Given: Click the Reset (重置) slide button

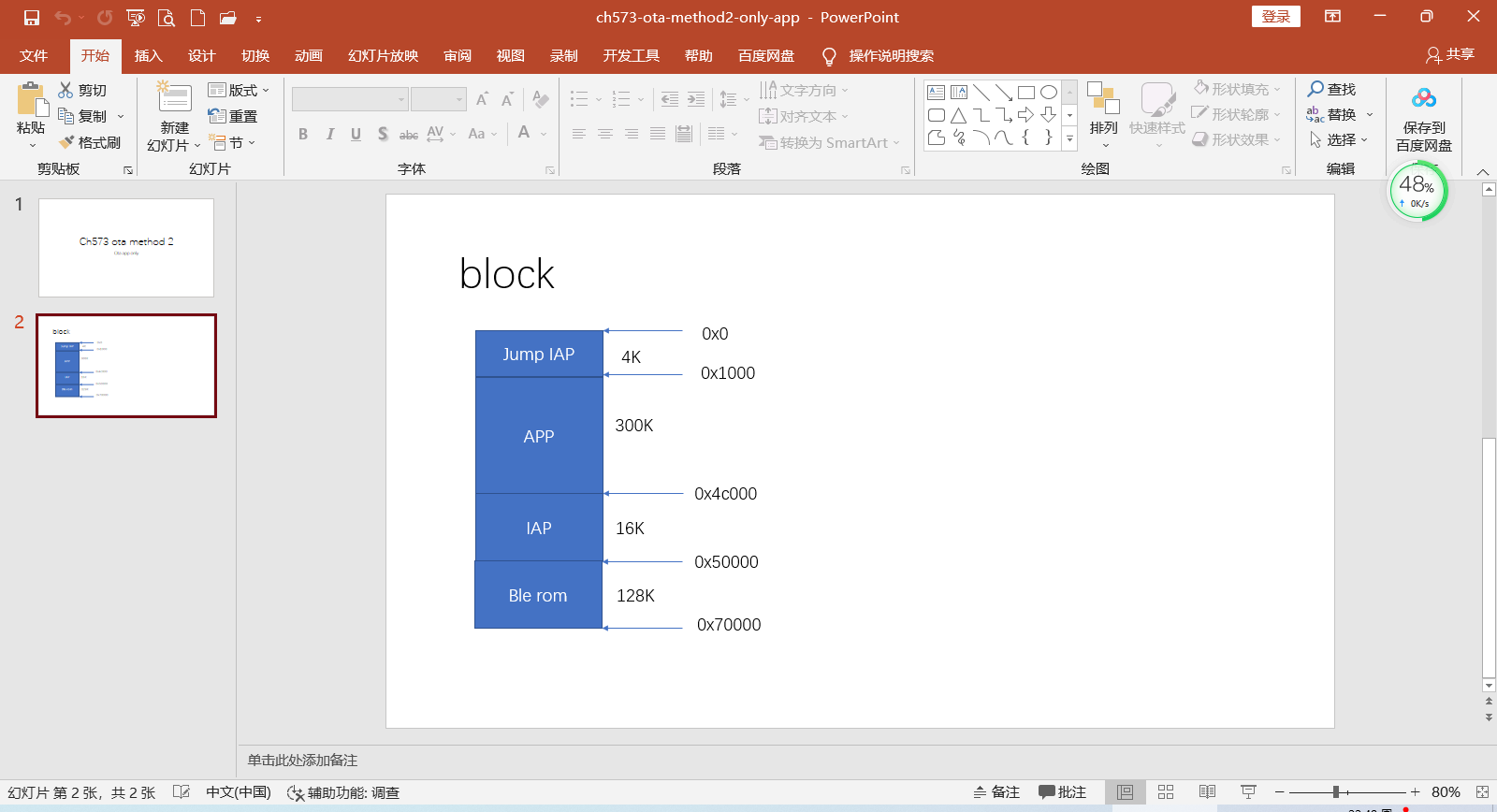Looking at the screenshot, I should point(233,116).
